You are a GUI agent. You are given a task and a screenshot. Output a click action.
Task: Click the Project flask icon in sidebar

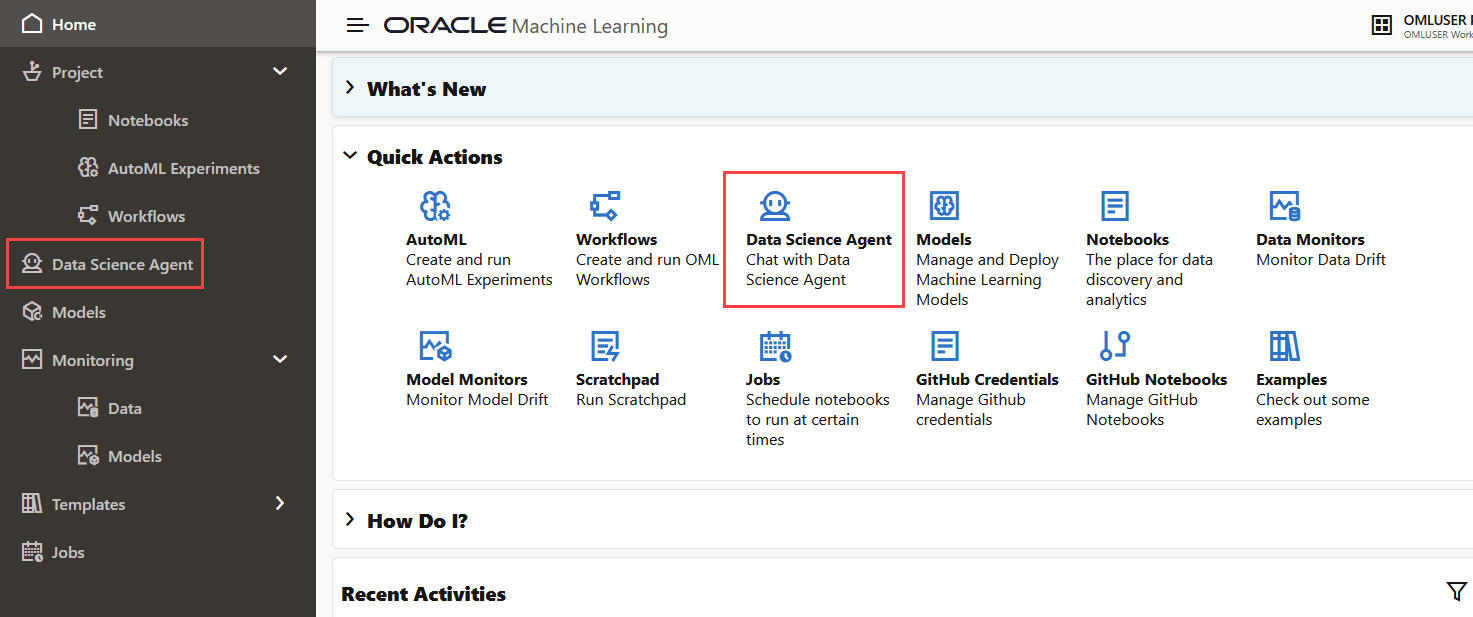click(32, 72)
